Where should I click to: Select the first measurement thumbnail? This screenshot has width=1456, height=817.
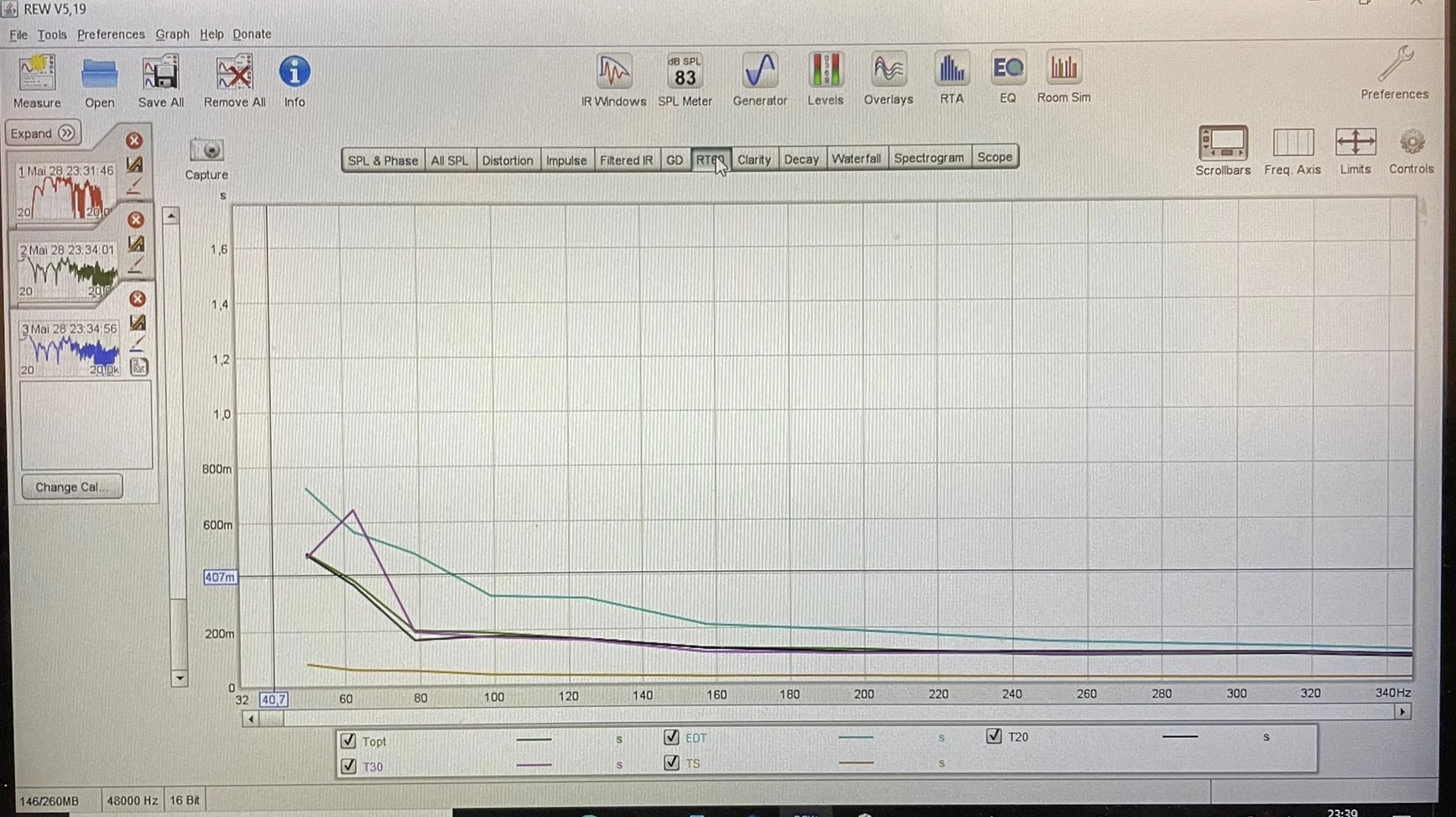pyautogui.click(x=65, y=191)
